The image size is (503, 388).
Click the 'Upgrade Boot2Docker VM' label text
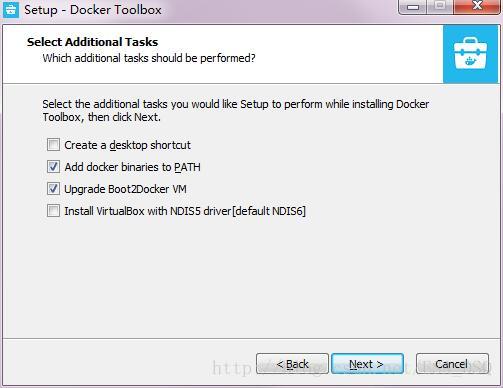(125, 189)
